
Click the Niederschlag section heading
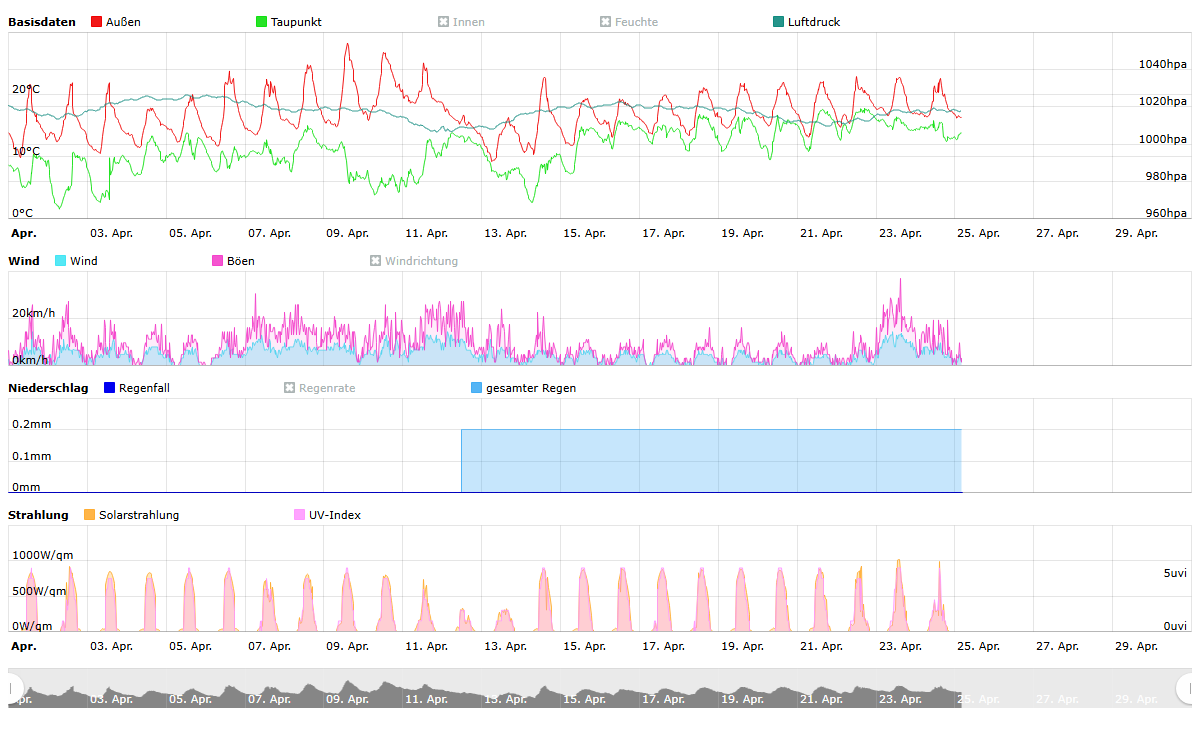click(48, 388)
